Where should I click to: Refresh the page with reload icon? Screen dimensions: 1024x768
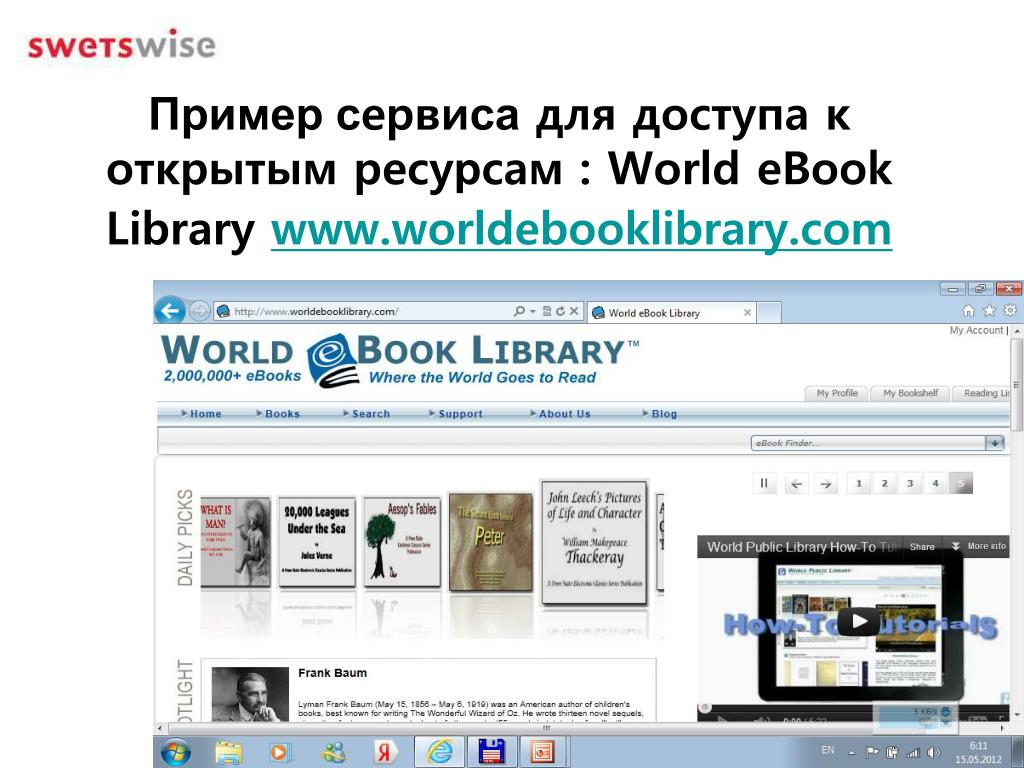[560, 312]
